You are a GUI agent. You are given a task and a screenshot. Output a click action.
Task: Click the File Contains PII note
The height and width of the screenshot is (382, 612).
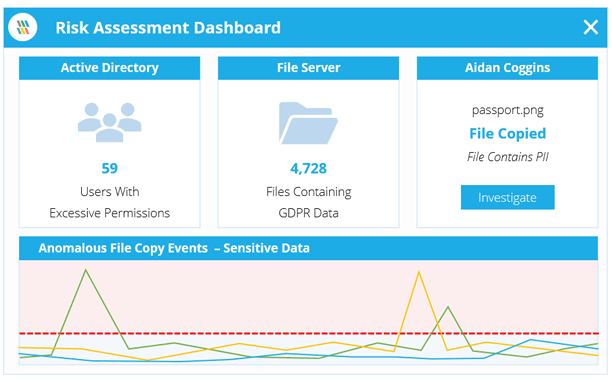point(507,157)
